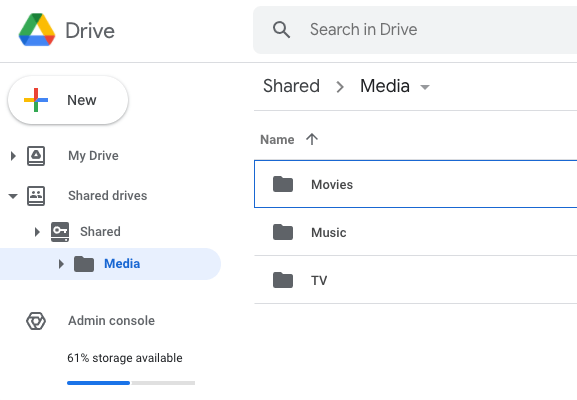Open the Media breadcrumb dropdown arrow

(425, 87)
